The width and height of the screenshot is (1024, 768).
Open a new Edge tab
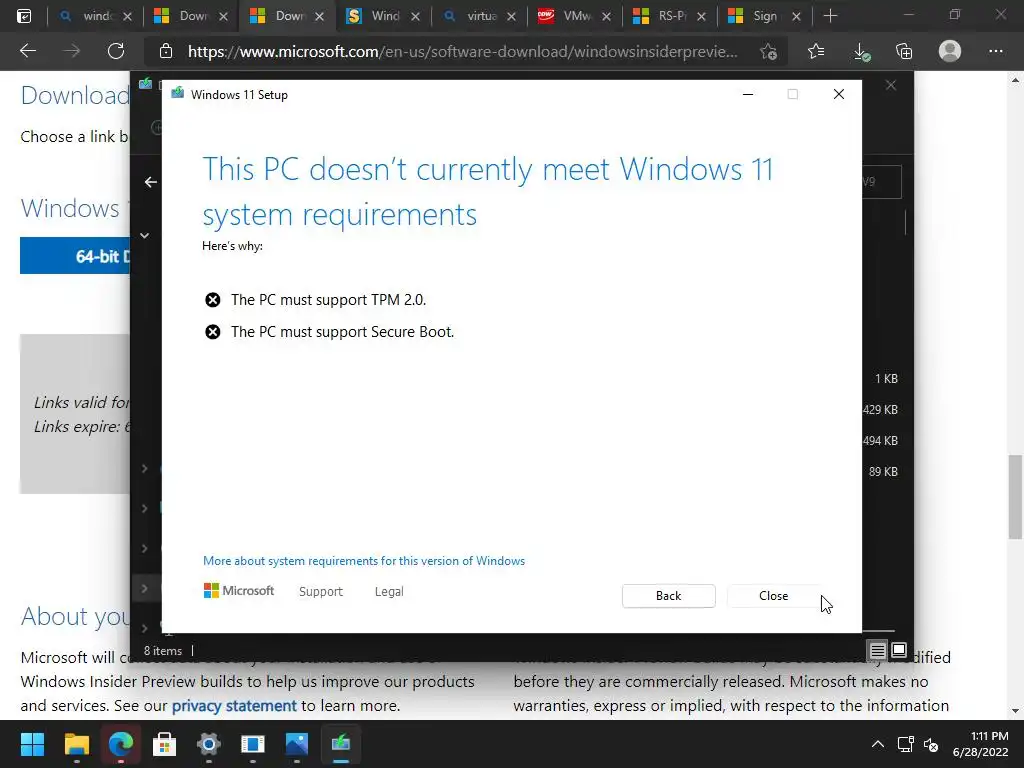tap(831, 16)
